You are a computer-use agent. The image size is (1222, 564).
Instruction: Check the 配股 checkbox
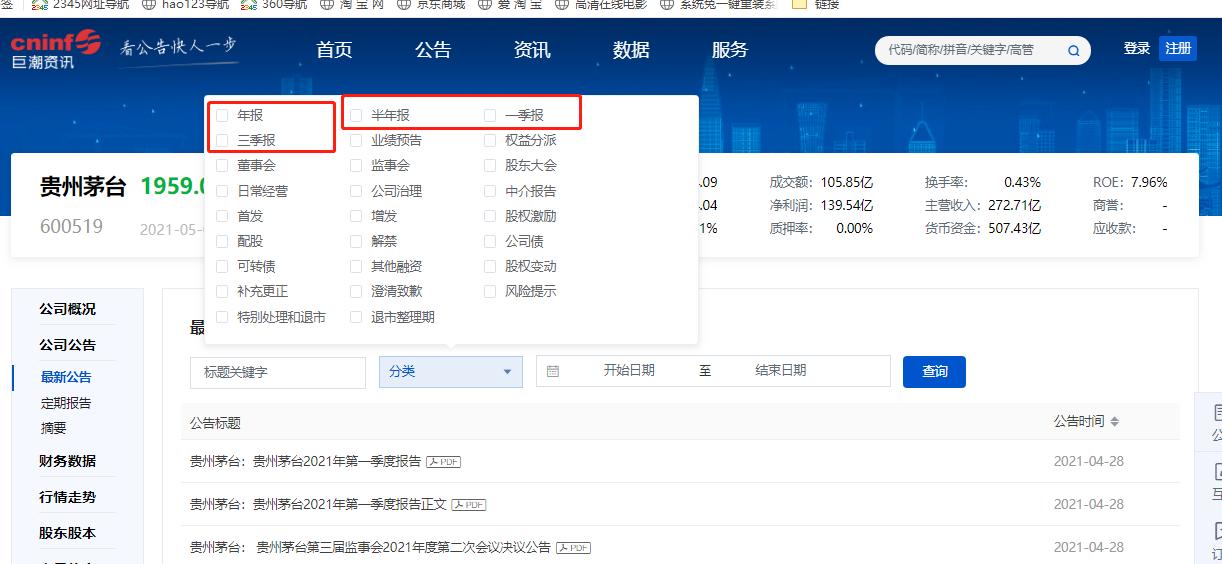[222, 242]
